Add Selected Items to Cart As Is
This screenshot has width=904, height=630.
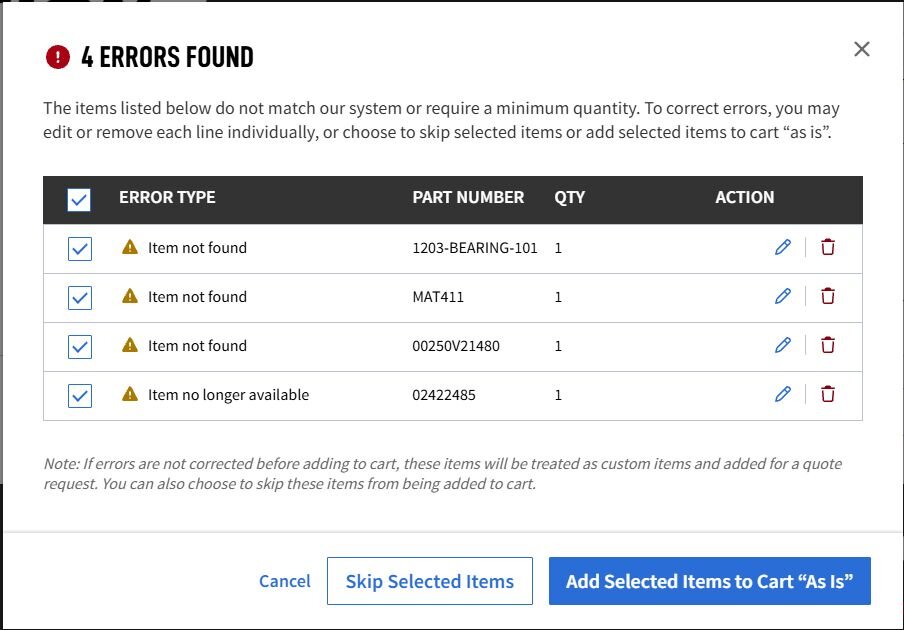coord(709,581)
